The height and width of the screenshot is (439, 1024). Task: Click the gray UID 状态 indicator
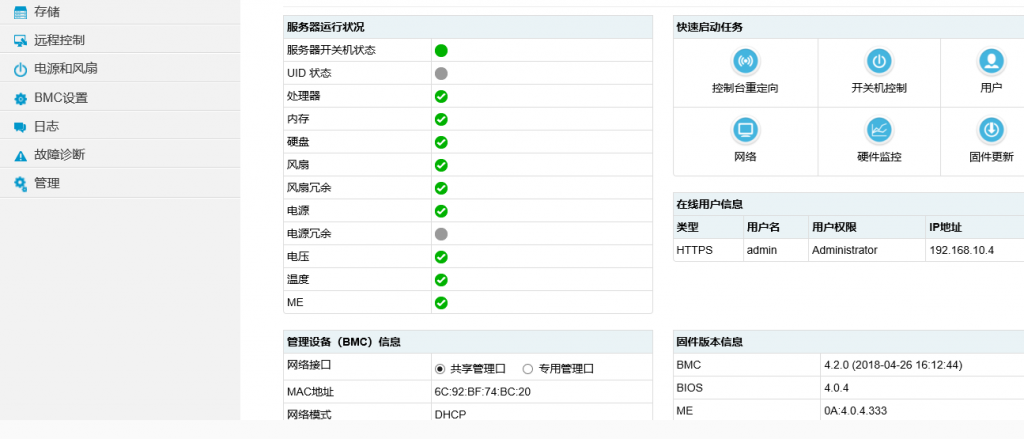(x=441, y=73)
